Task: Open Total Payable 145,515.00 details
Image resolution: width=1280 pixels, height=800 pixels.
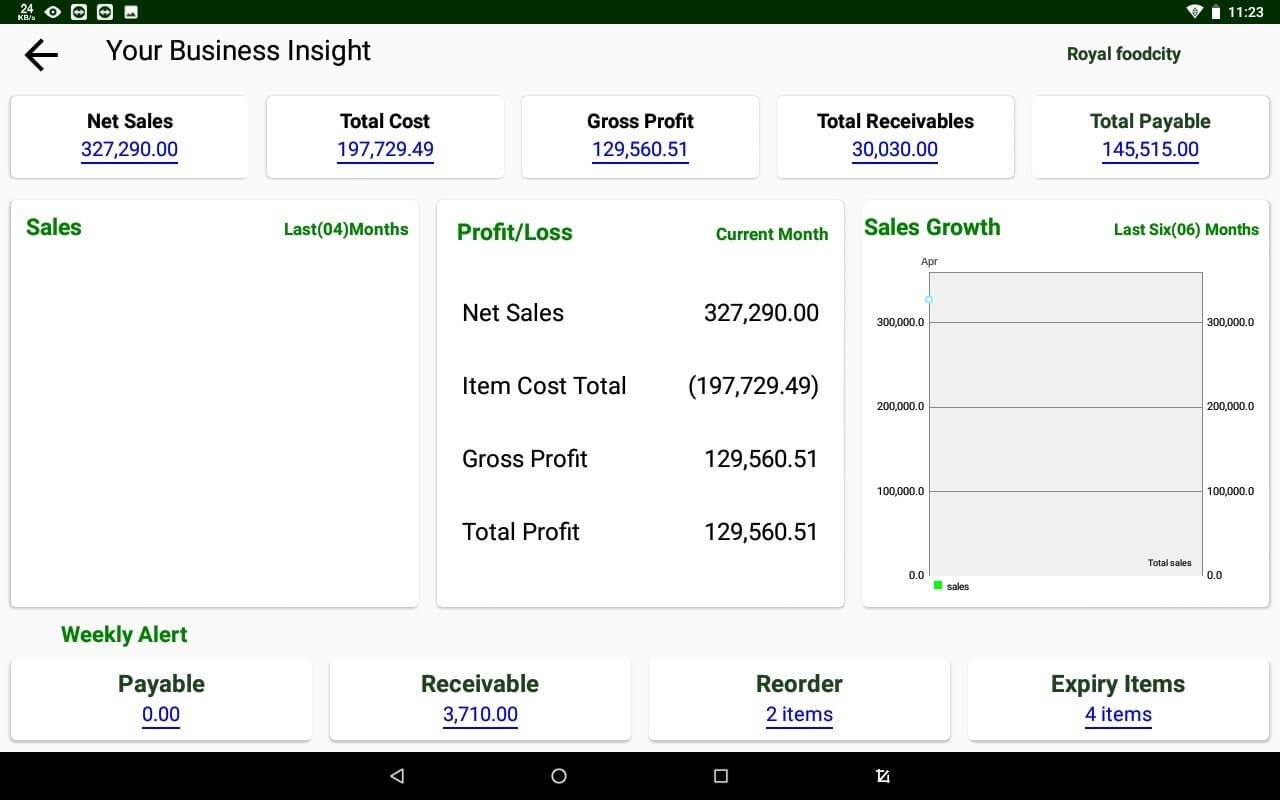Action: pos(1150,149)
